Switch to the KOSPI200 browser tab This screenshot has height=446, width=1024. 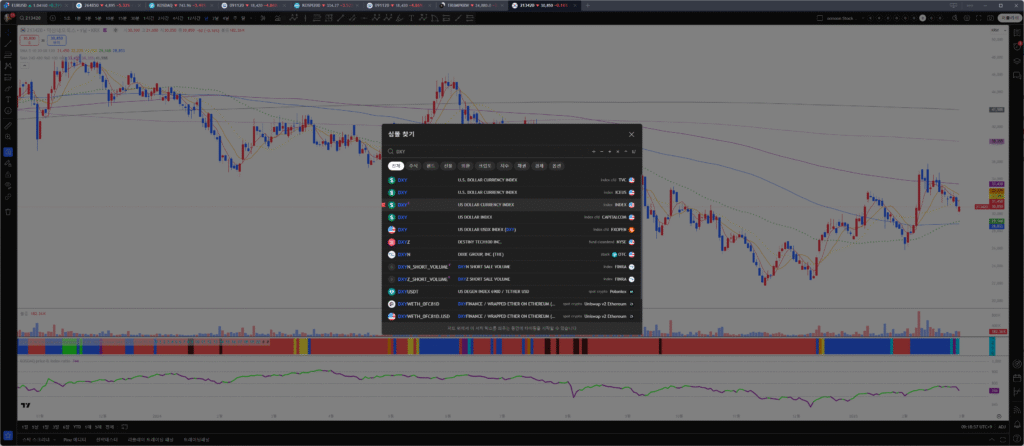(327, 5)
